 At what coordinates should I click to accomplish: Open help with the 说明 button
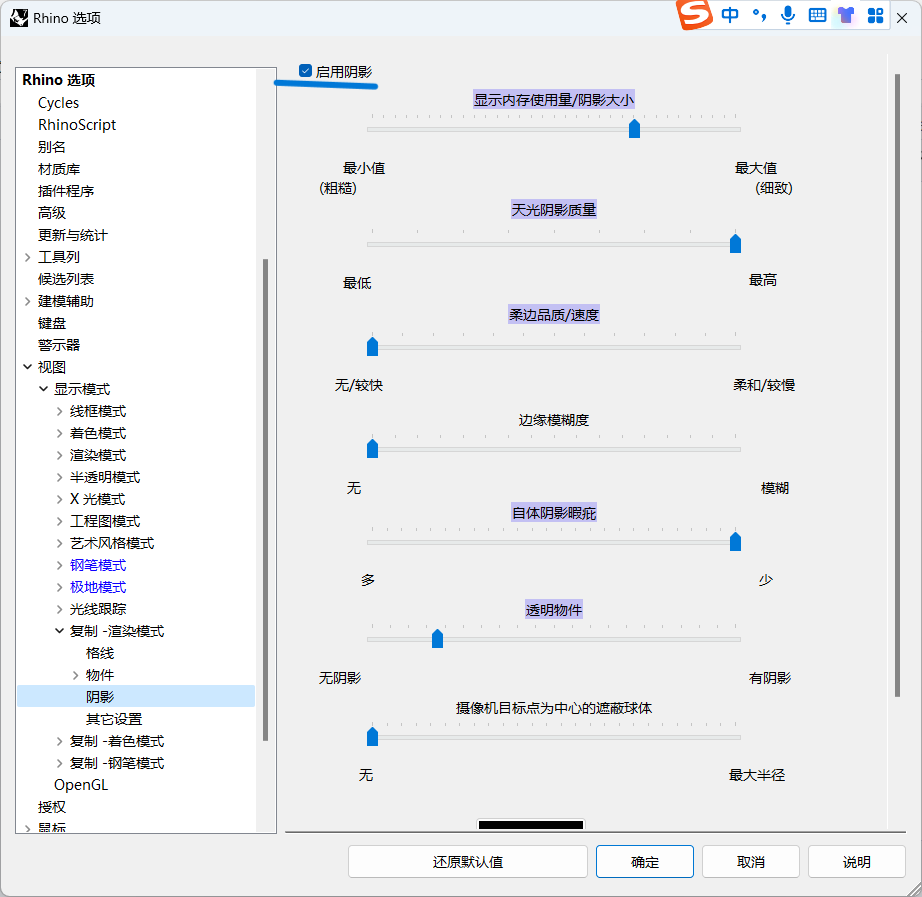[x=856, y=862]
